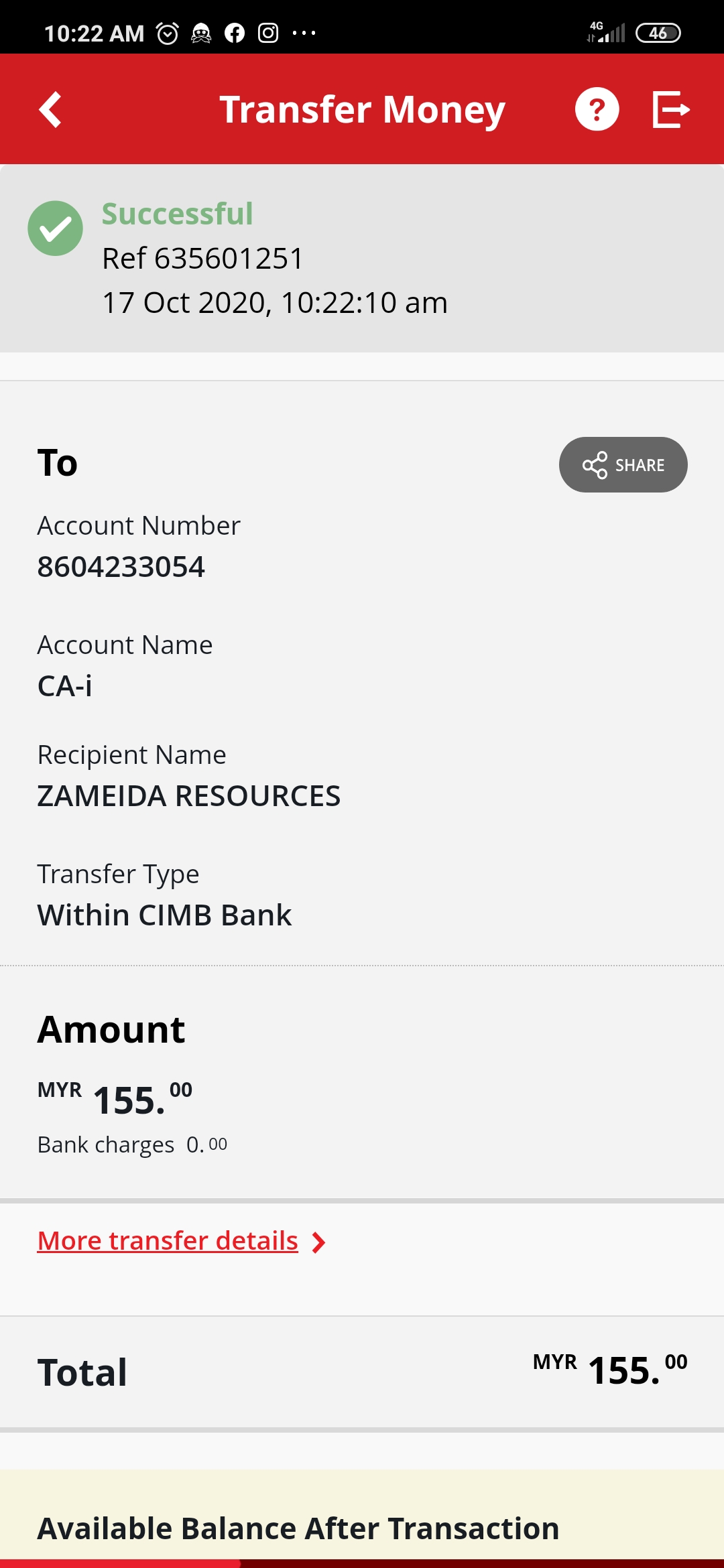The width and height of the screenshot is (724, 1568).
Task: Tap the Total MYR 155.00 row
Action: [x=362, y=1372]
